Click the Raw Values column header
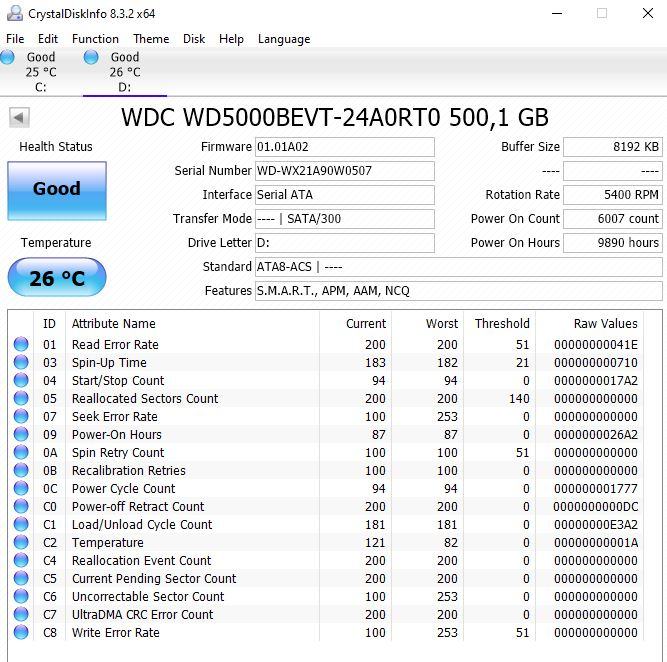This screenshot has width=667, height=662. 605,324
